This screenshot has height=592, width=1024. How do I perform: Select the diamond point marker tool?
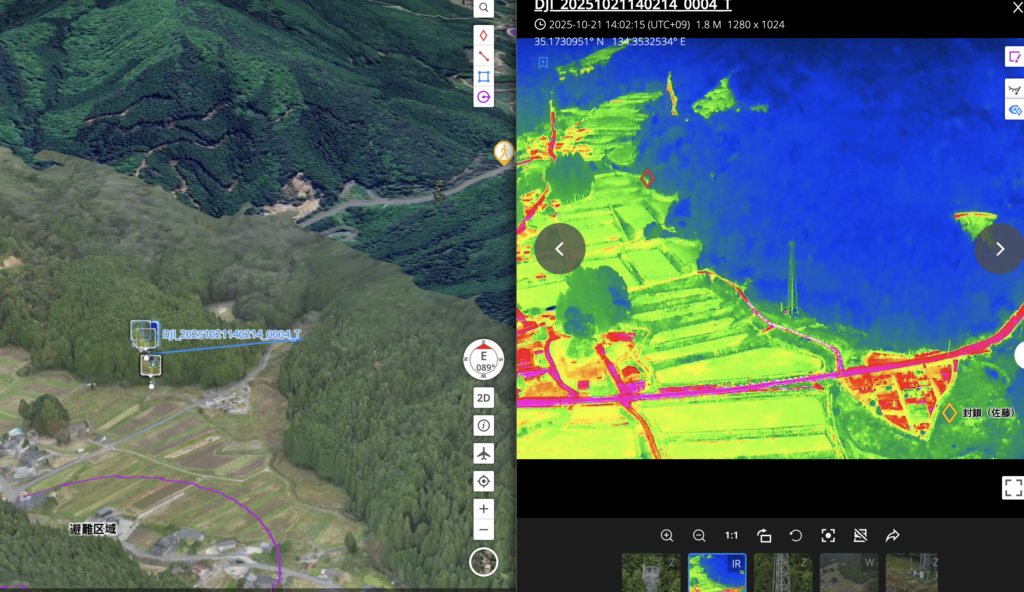click(483, 35)
